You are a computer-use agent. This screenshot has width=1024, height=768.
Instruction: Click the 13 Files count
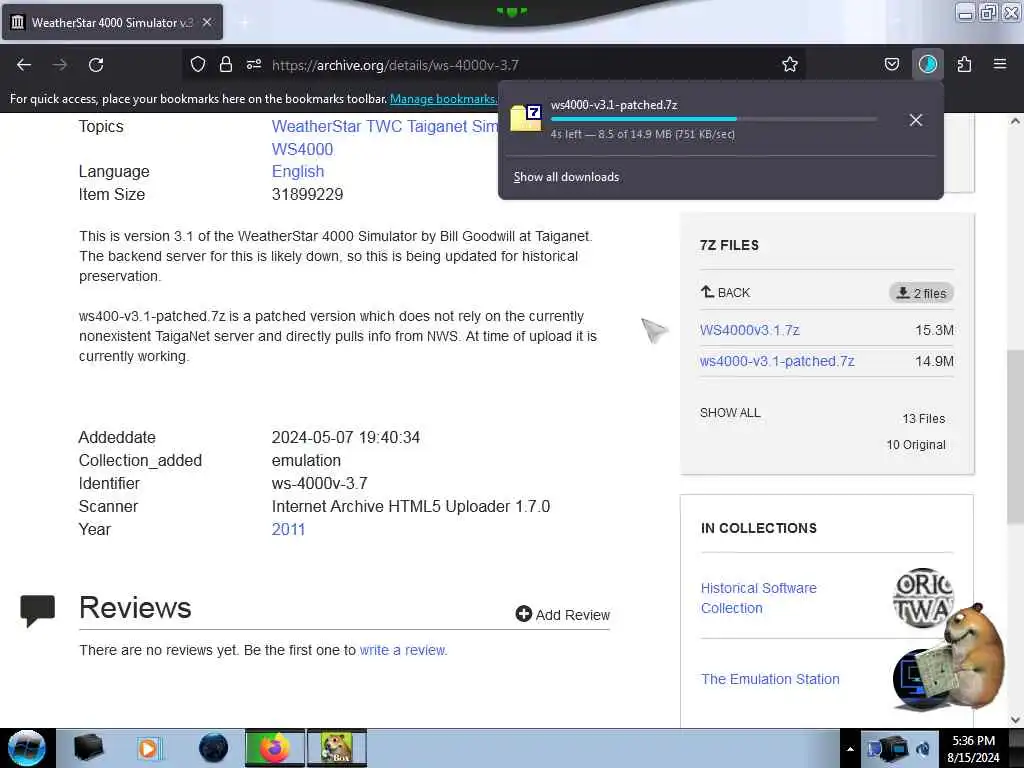coord(923,419)
